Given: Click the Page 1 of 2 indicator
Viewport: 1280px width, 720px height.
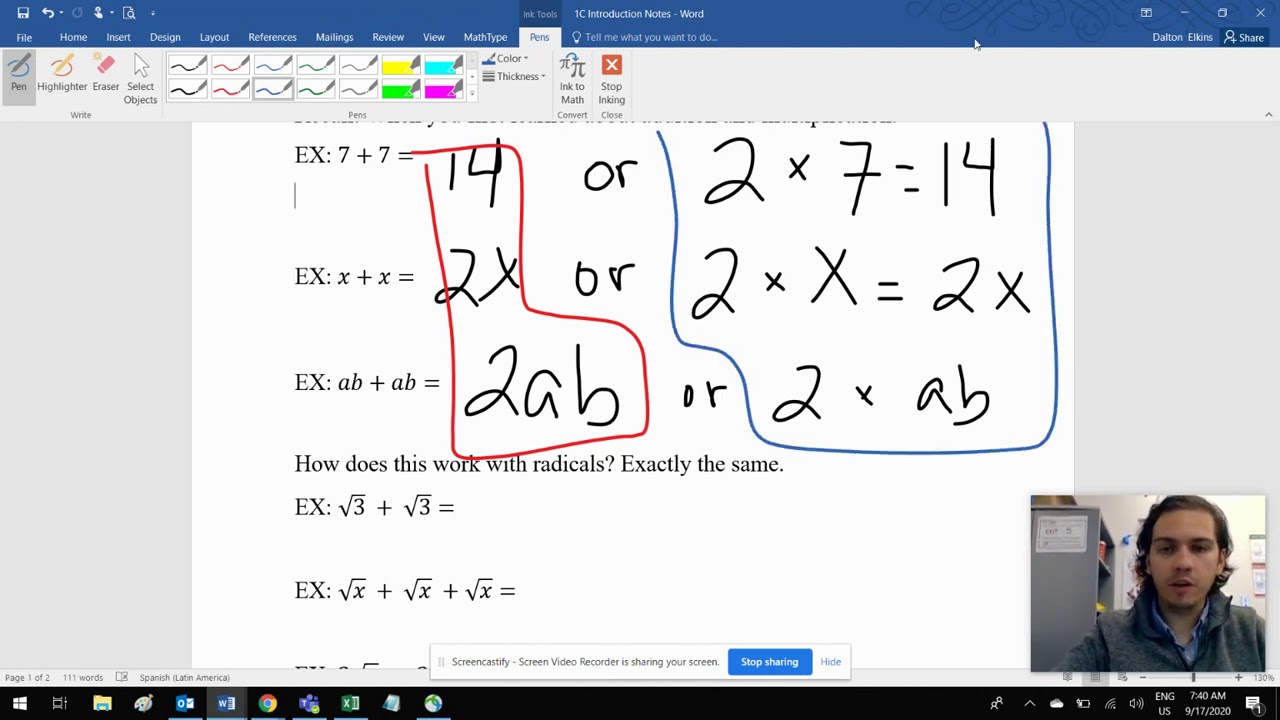Looking at the screenshot, I should [27, 677].
